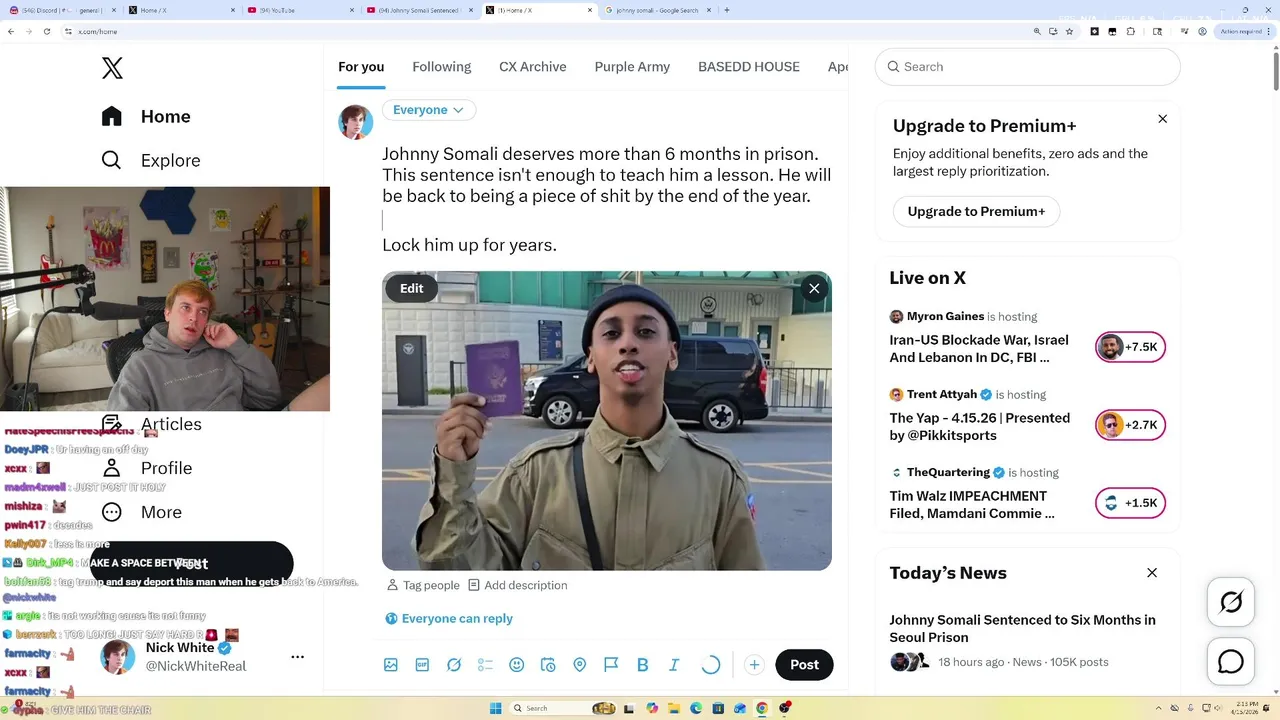Click the flag icon in composer toolbar

[x=611, y=665]
